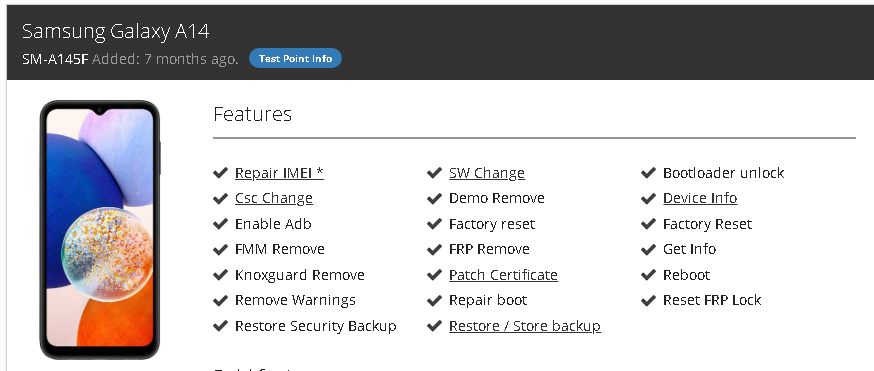Viewport: 874px width, 371px height.
Task: Click the Added: 7 months ago text
Action: tap(166, 59)
